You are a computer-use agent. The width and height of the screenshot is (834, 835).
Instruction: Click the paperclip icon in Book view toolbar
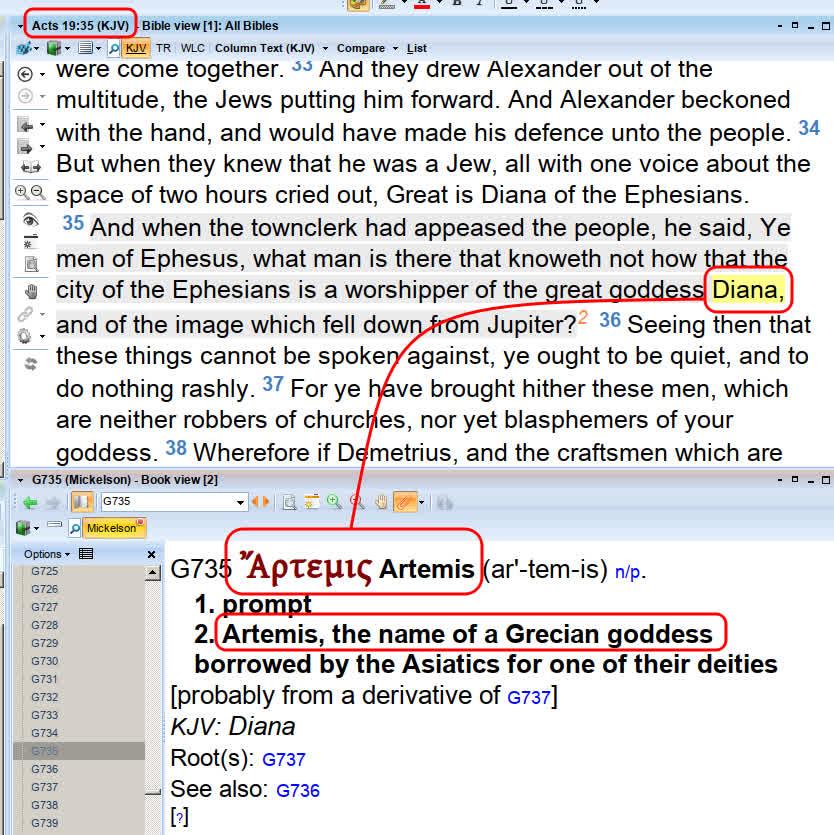[x=404, y=502]
